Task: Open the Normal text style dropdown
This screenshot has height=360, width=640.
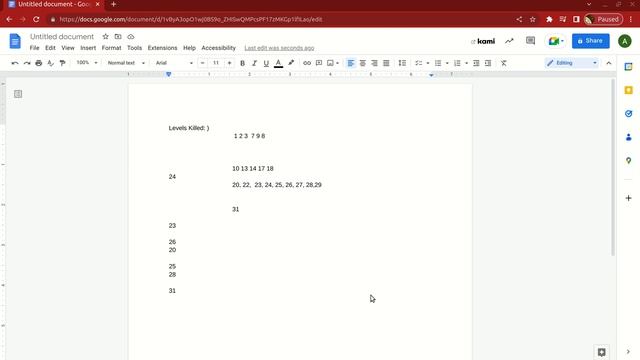Action: (126, 63)
